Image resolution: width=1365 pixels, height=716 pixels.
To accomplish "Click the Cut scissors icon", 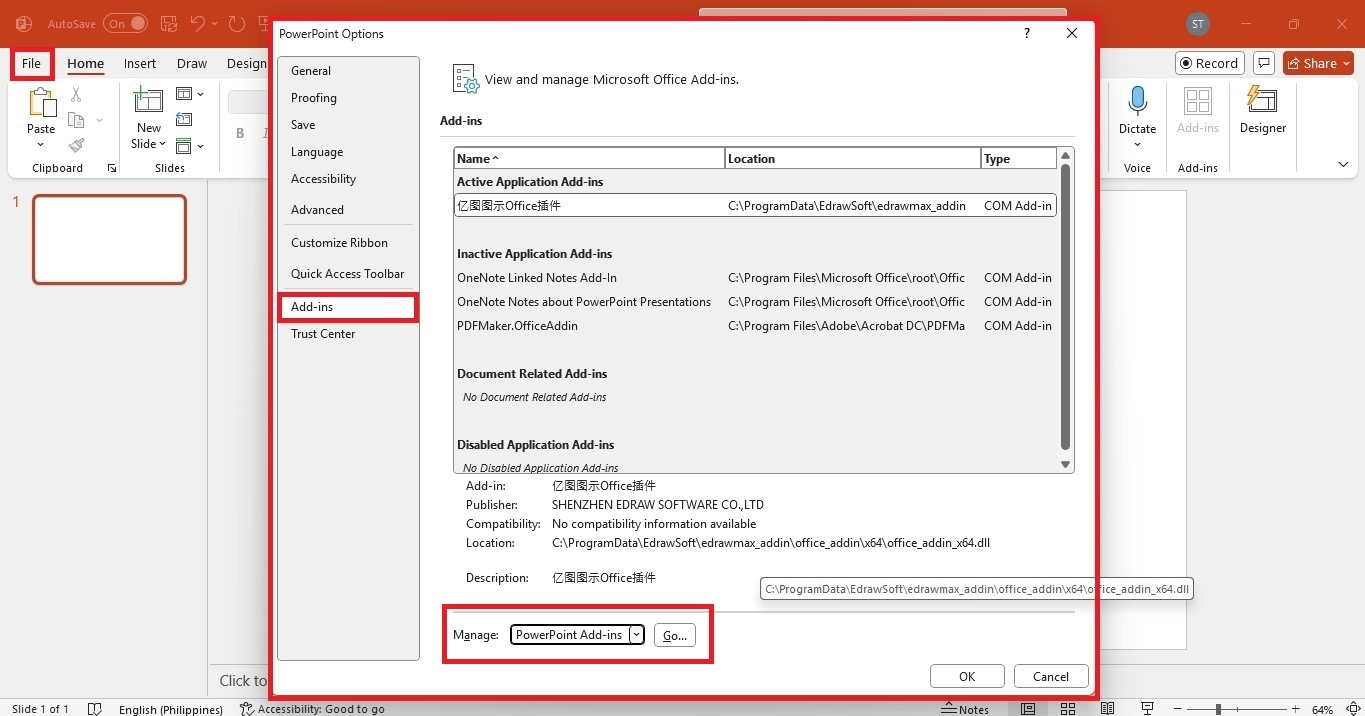I will coord(76,95).
